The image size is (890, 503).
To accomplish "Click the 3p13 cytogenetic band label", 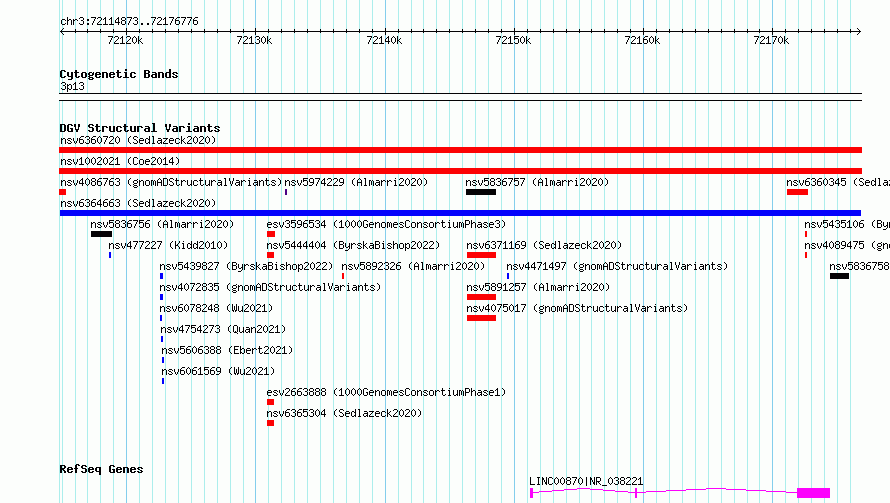I will coord(72,86).
